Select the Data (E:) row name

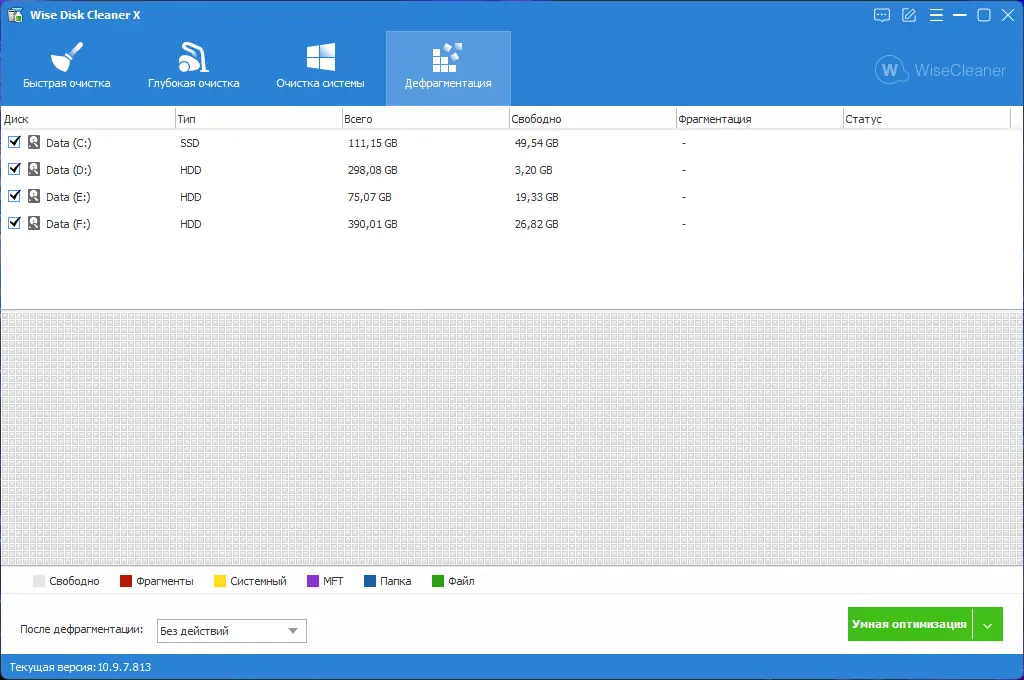click(x=68, y=197)
